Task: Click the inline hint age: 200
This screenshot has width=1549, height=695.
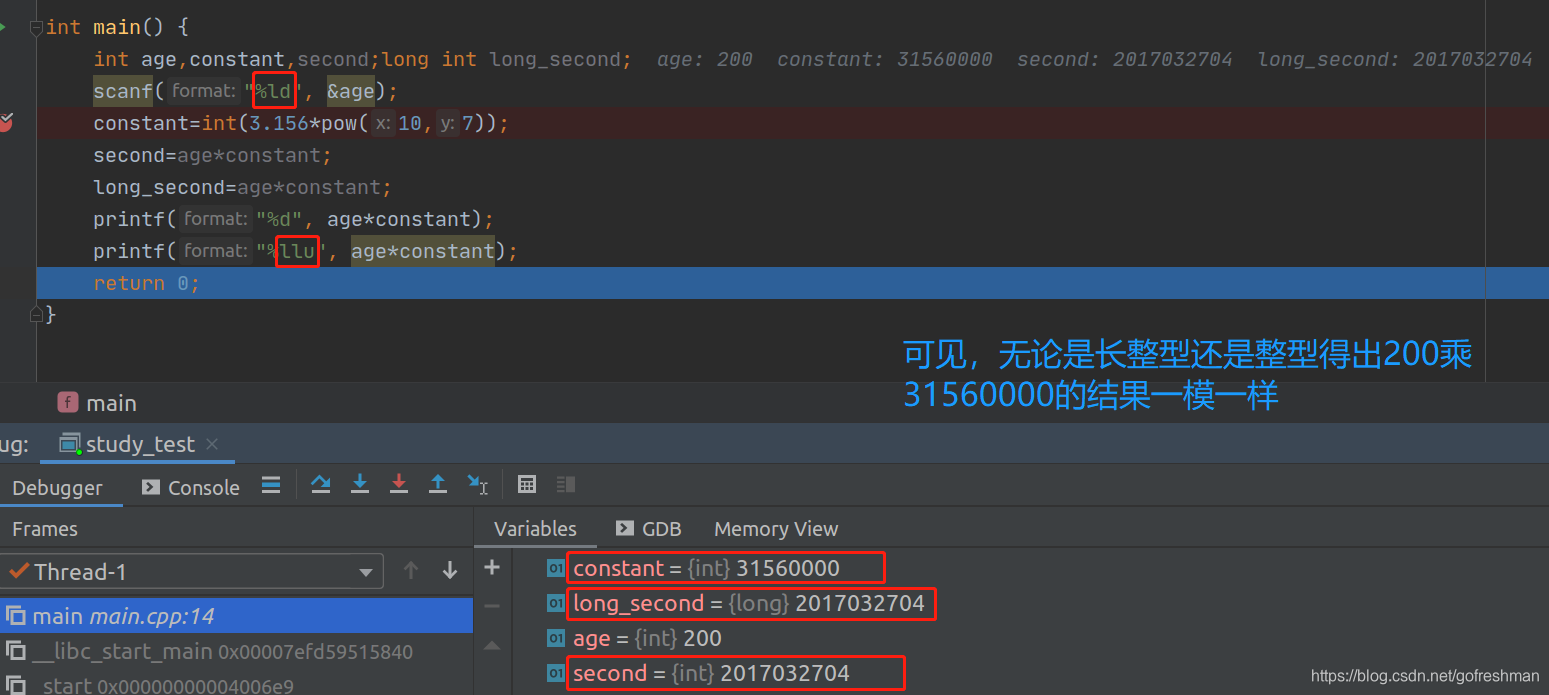Action: pos(705,59)
